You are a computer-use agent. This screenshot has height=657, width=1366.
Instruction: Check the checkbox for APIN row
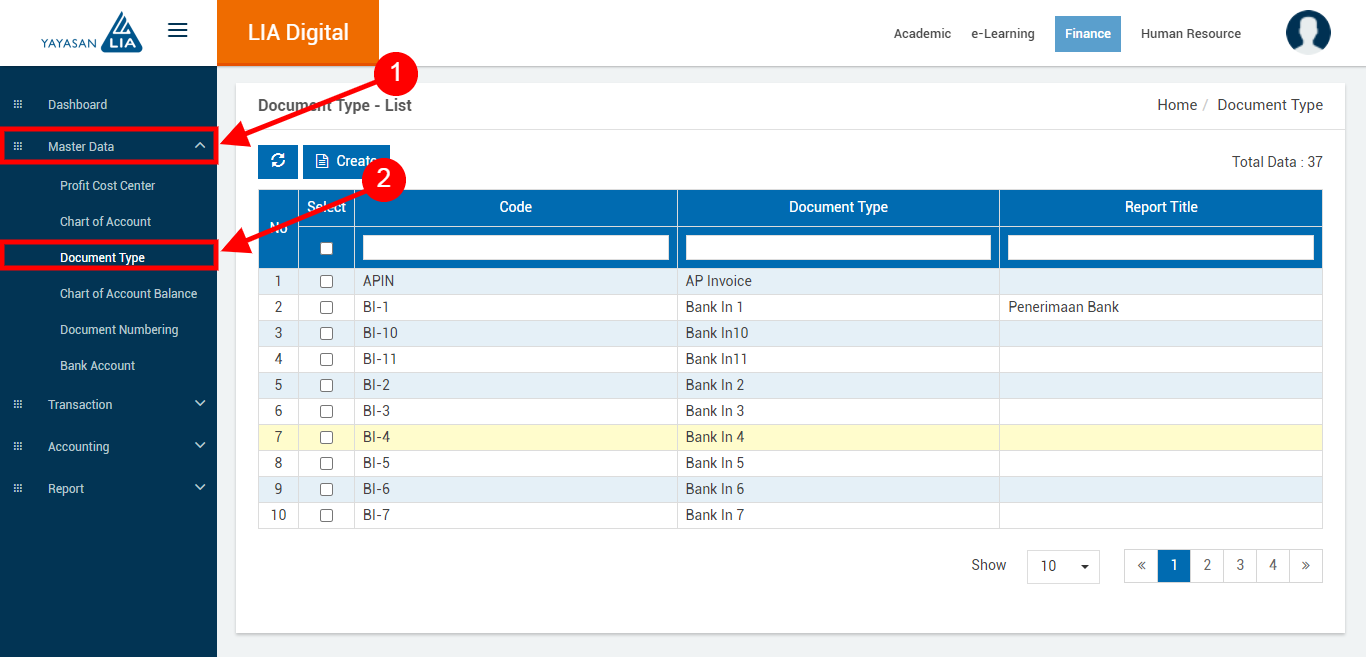click(x=326, y=282)
